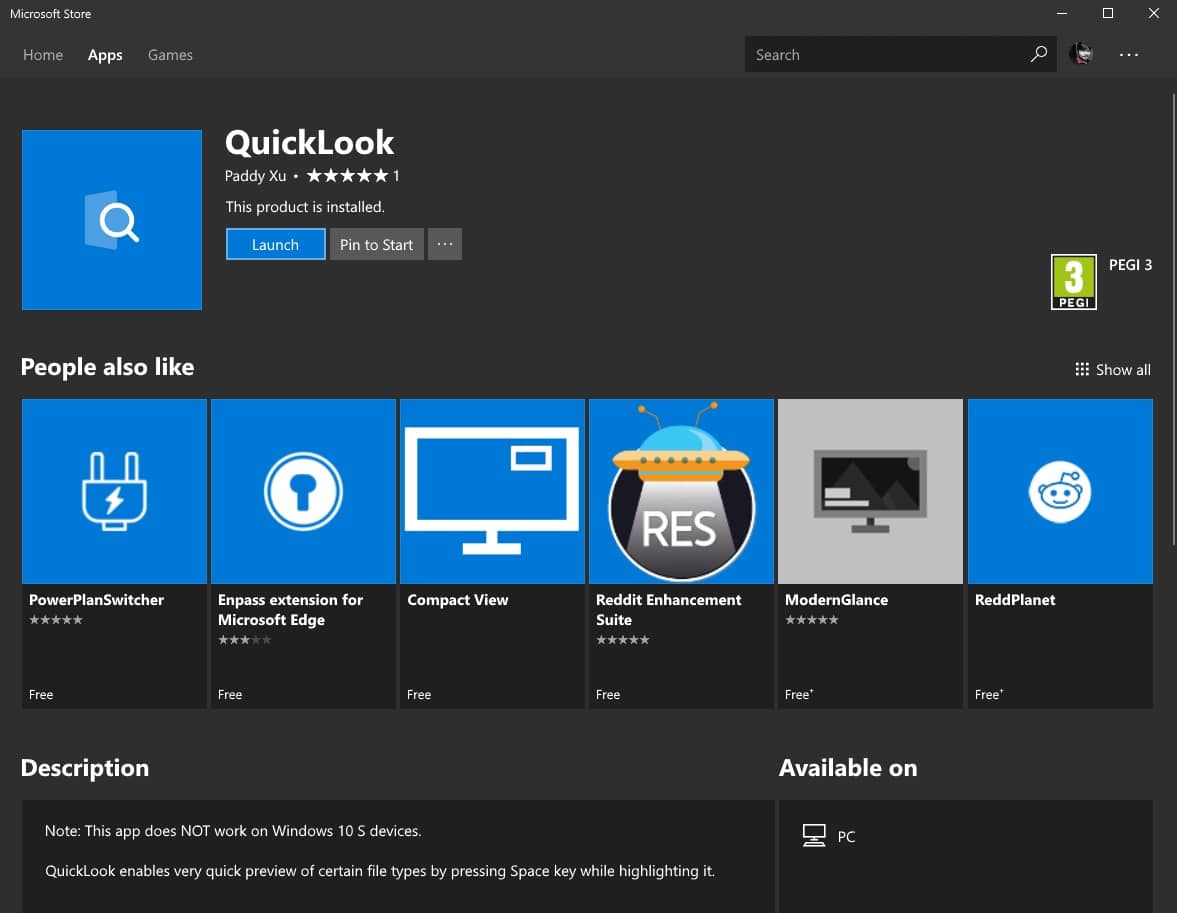The image size is (1177, 913).
Task: Close the Microsoft Store window
Action: point(1154,14)
